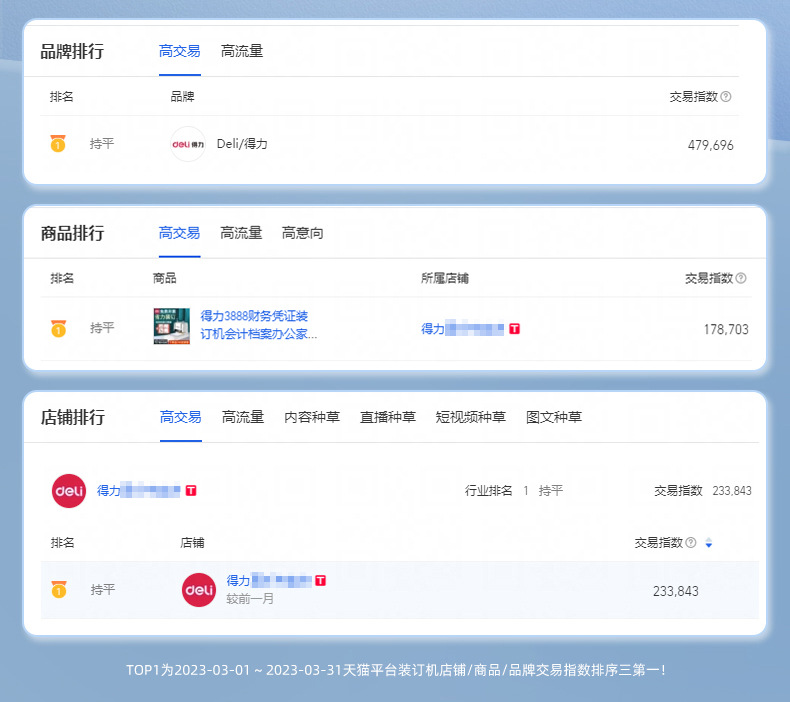Open 内容种草 tab in 店铺排行
This screenshot has height=702, width=790.
click(x=312, y=417)
